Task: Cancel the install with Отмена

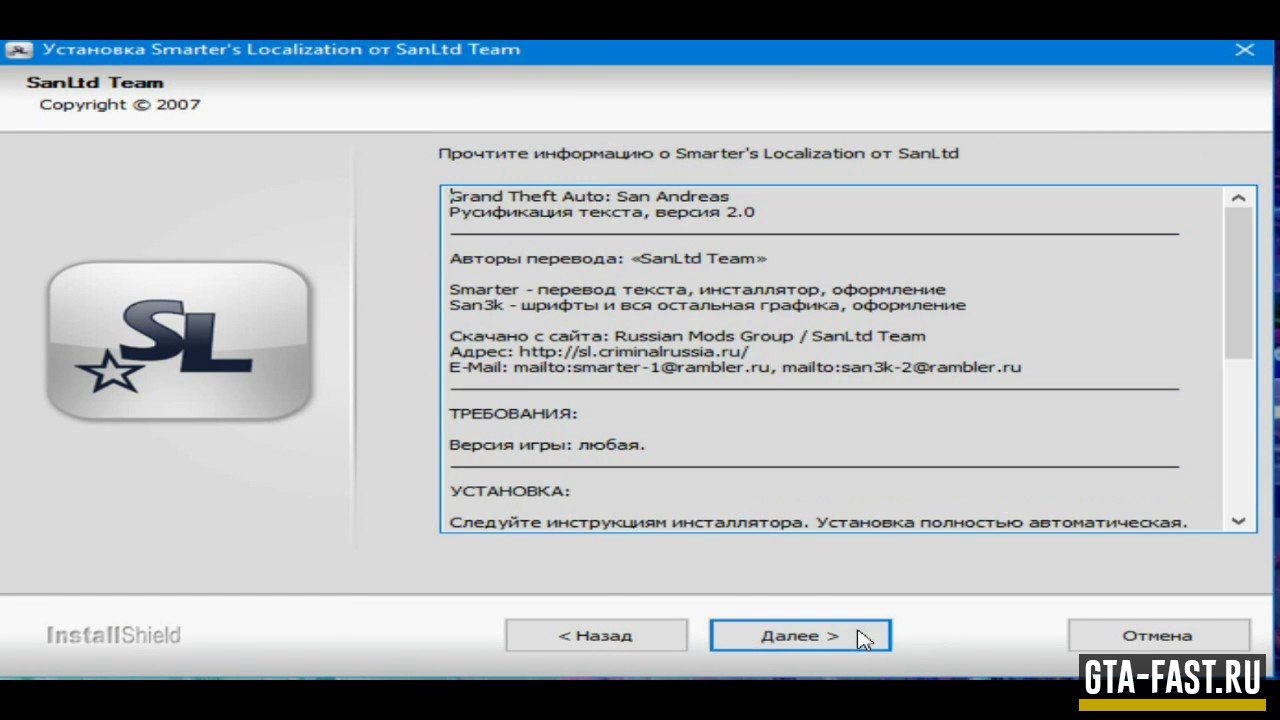Action: 1158,635
